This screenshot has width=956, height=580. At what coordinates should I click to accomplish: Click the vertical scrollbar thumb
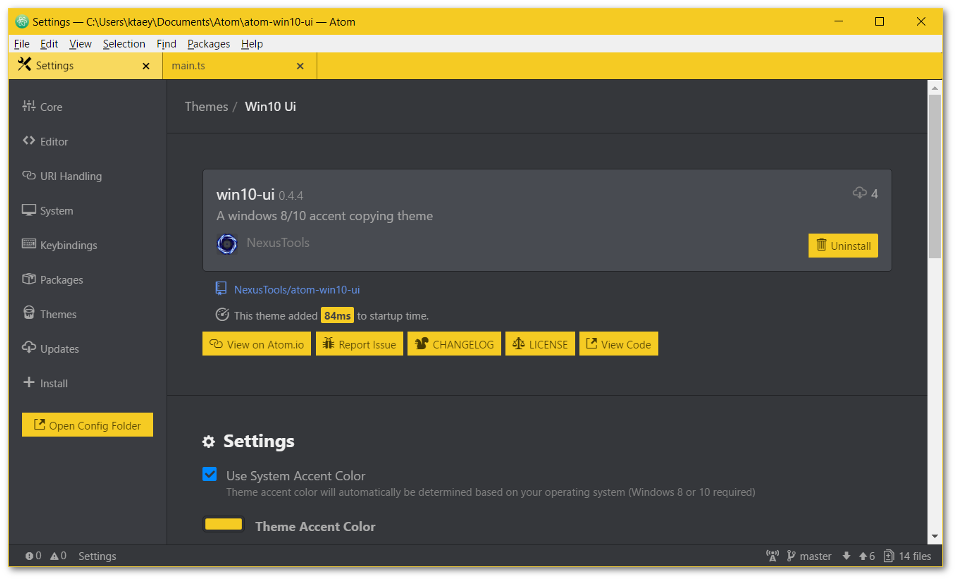click(935, 176)
